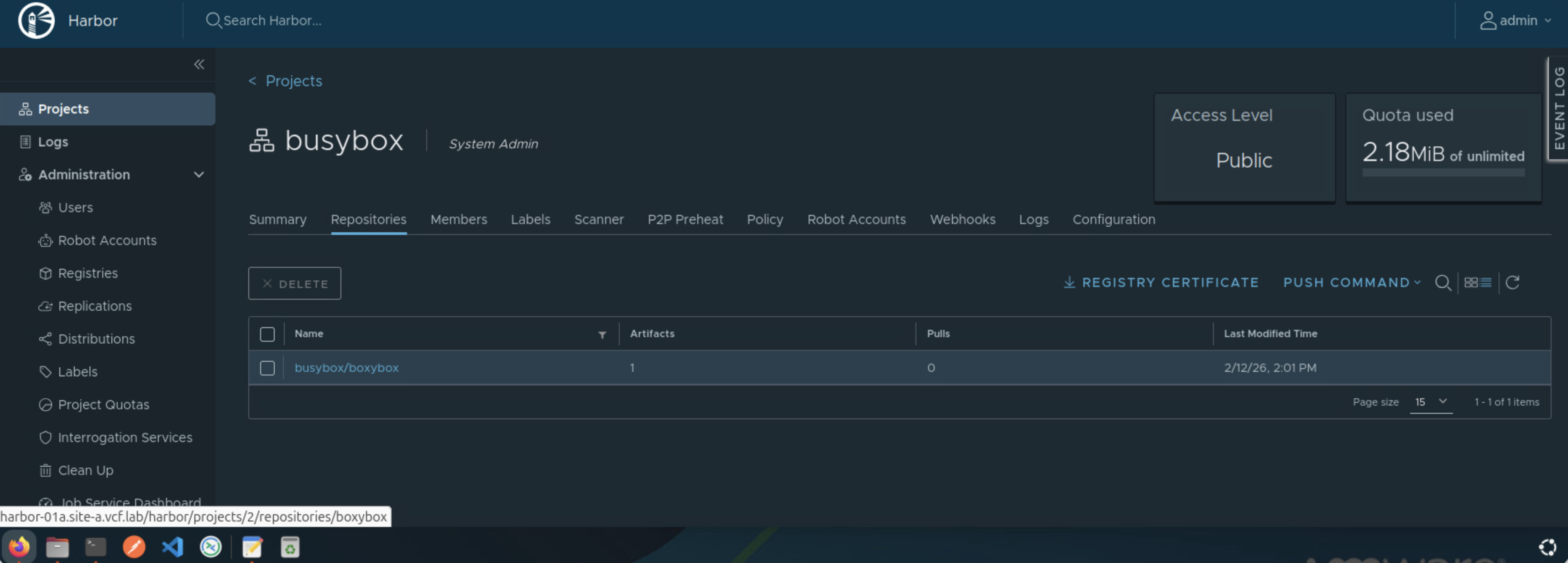
Task: Launch Firefox from the dock
Action: (19, 547)
